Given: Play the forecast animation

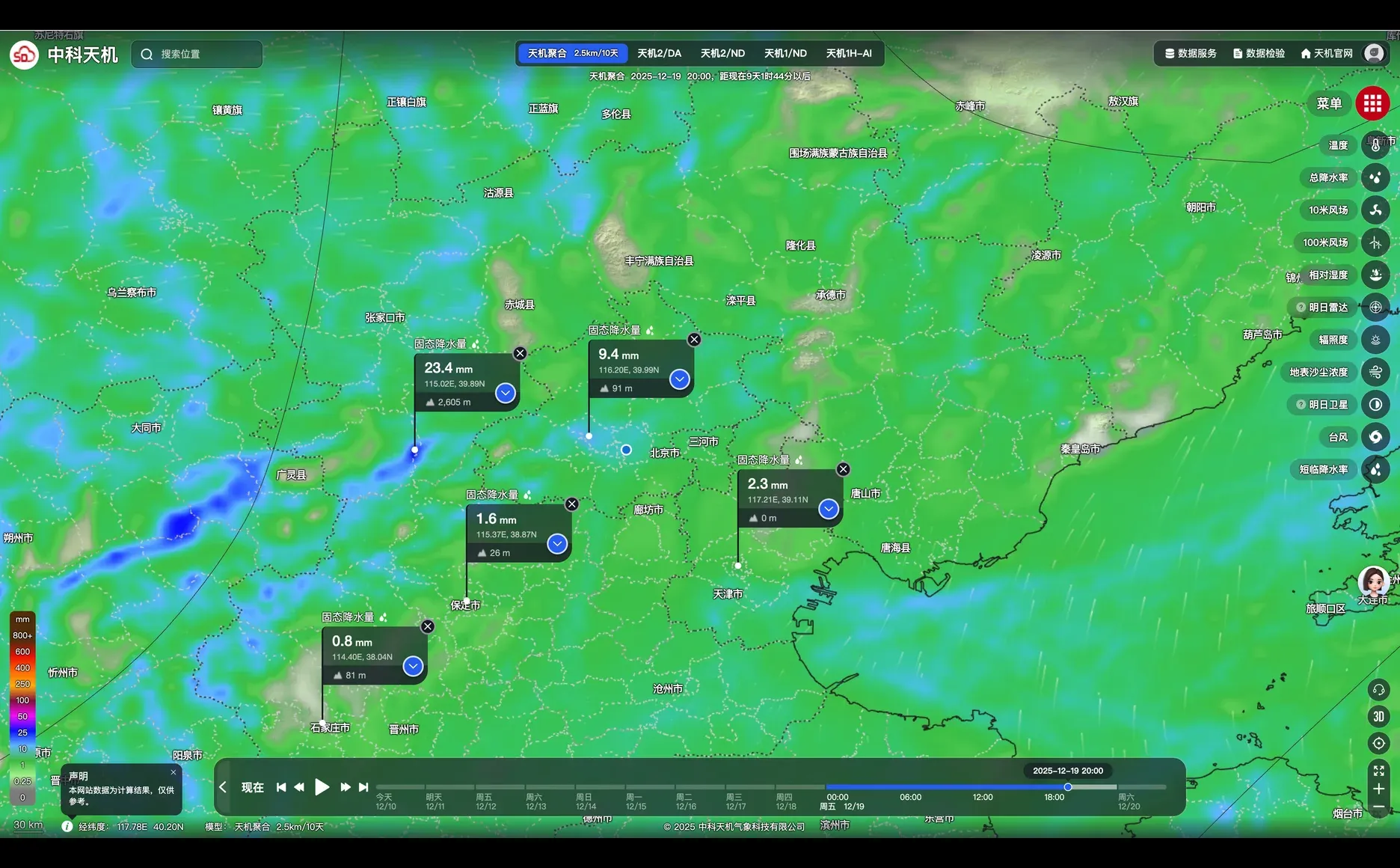Looking at the screenshot, I should point(322,787).
